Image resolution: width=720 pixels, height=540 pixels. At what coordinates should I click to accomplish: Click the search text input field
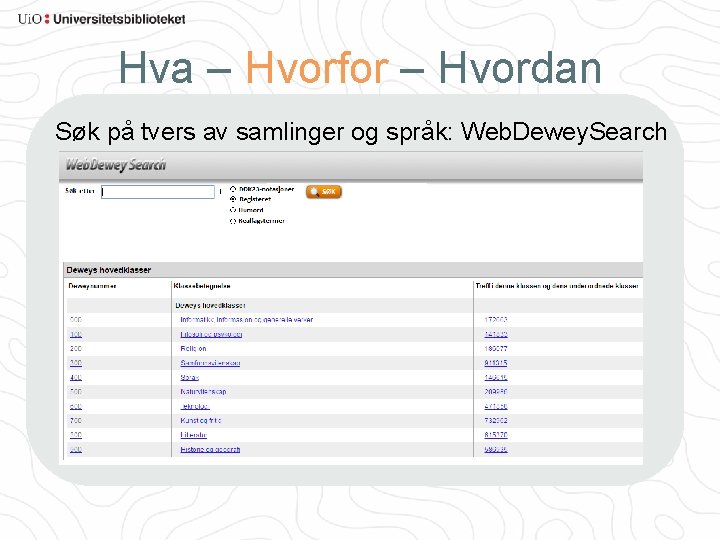coord(158,191)
